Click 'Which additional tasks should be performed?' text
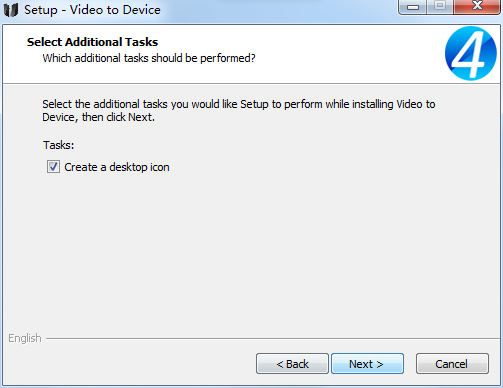Screen dimensions: 503x388 pos(149,58)
